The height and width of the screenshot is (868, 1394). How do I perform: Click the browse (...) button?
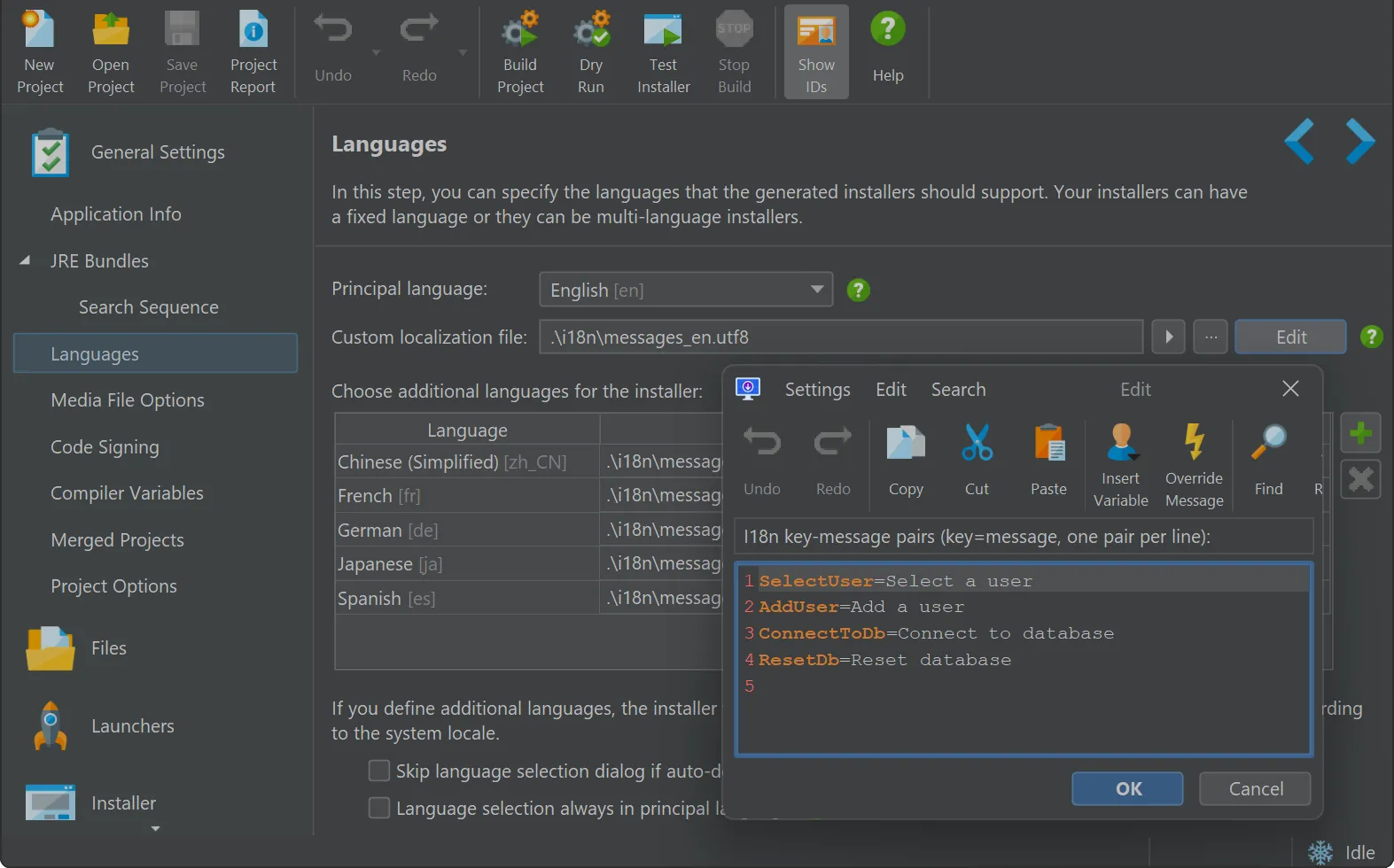pos(1211,337)
